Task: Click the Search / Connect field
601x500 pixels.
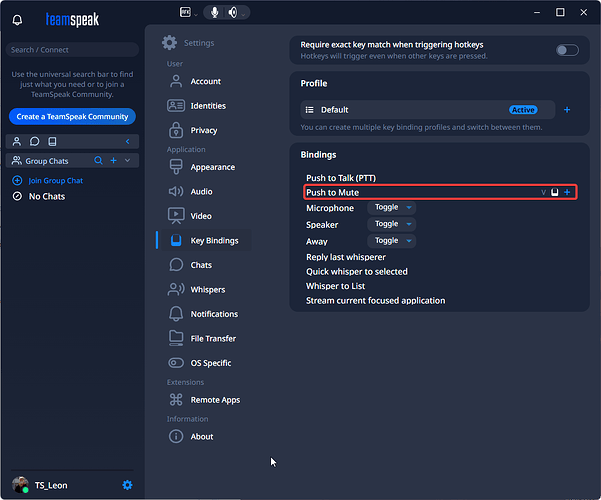Action: click(x=72, y=50)
